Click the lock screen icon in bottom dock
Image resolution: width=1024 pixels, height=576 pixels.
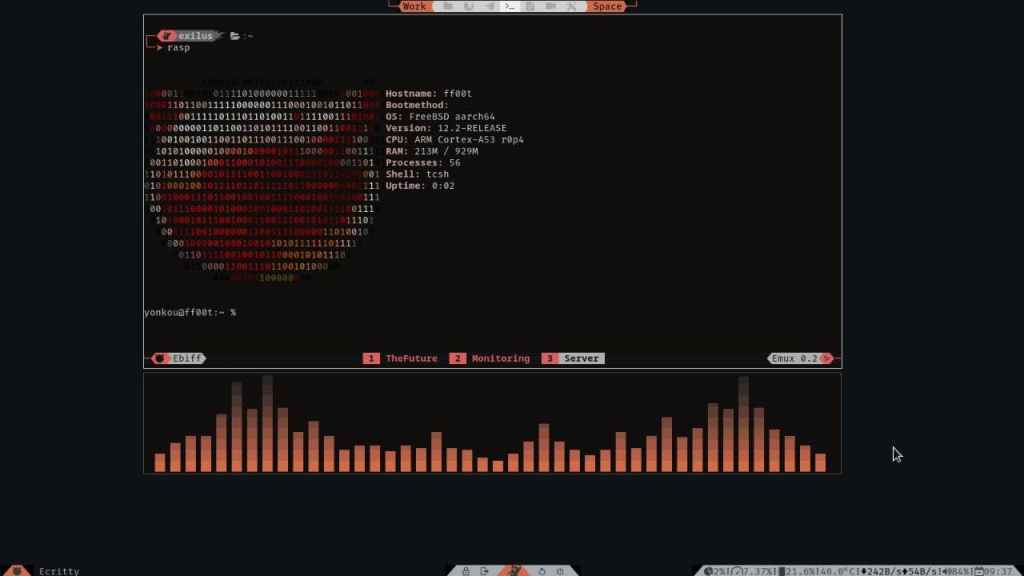point(466,570)
